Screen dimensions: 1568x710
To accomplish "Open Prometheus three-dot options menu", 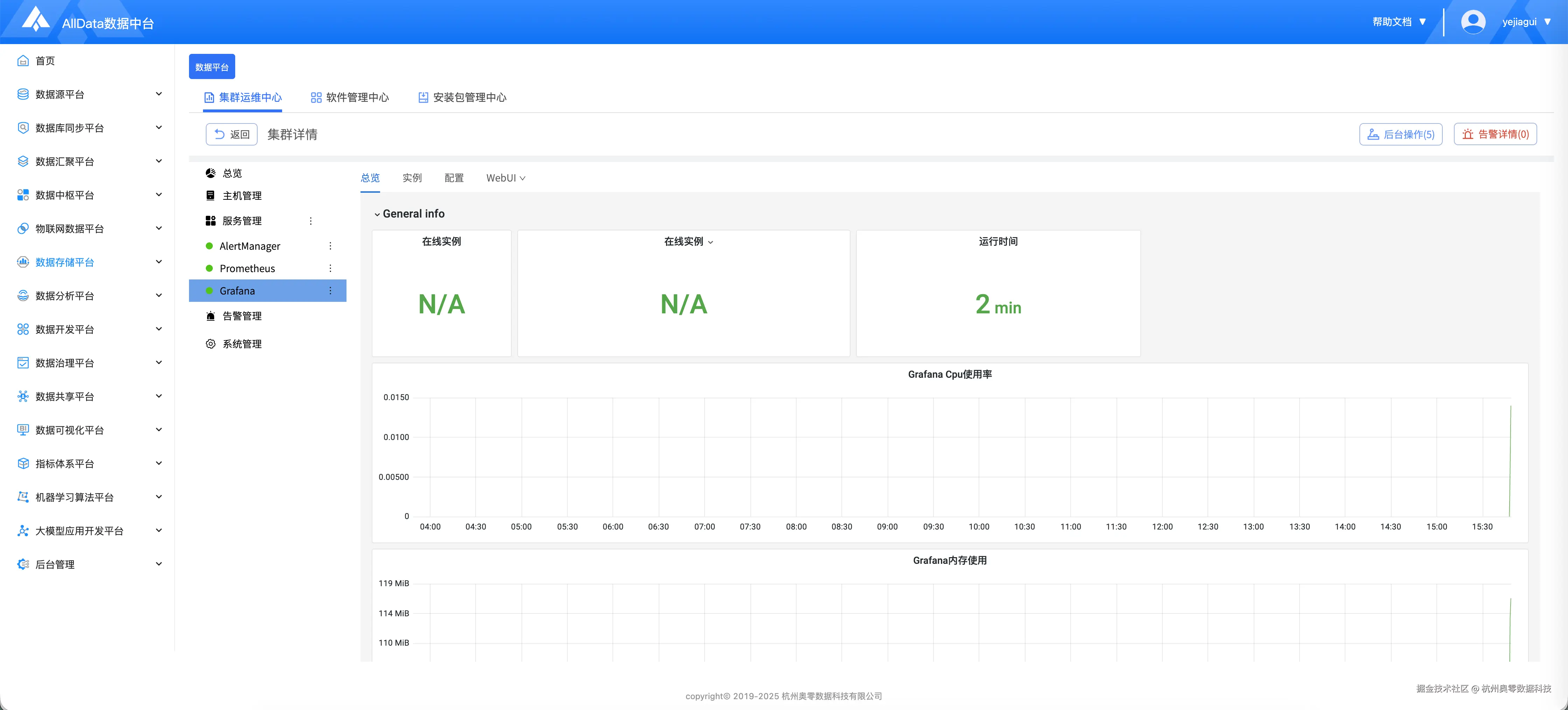I will click(x=330, y=268).
